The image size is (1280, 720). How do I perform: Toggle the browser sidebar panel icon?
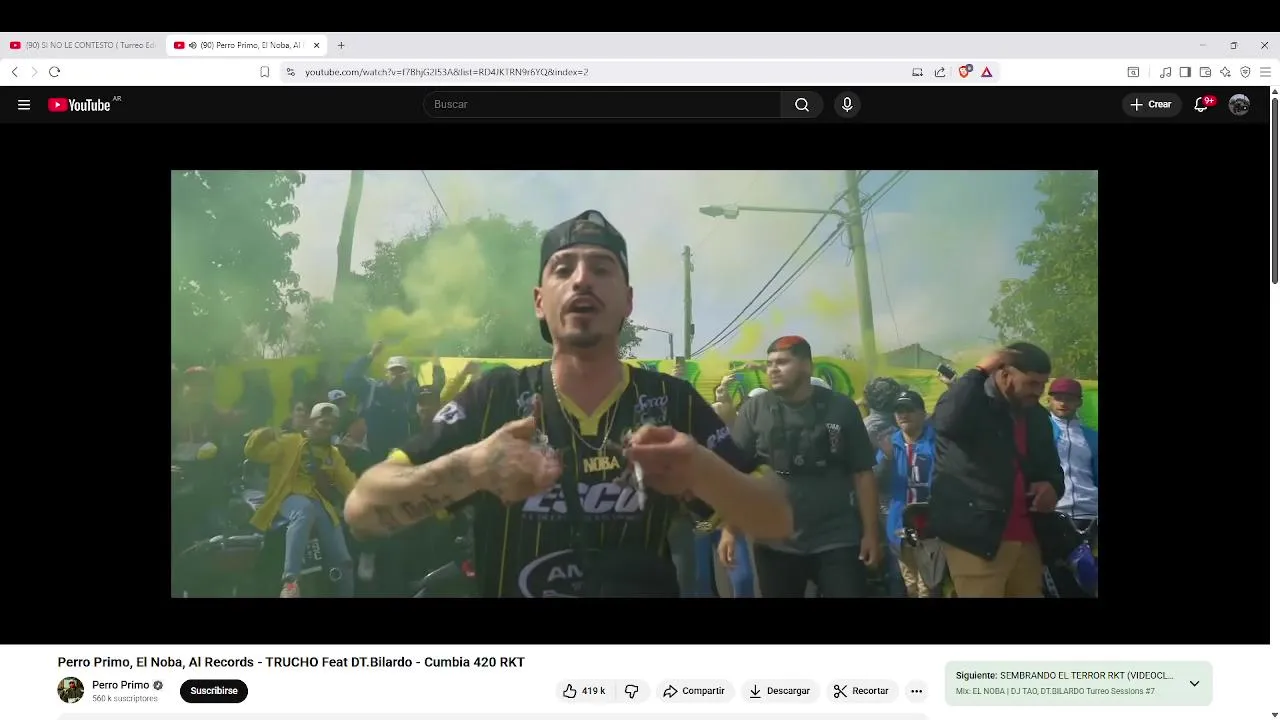(x=1185, y=72)
